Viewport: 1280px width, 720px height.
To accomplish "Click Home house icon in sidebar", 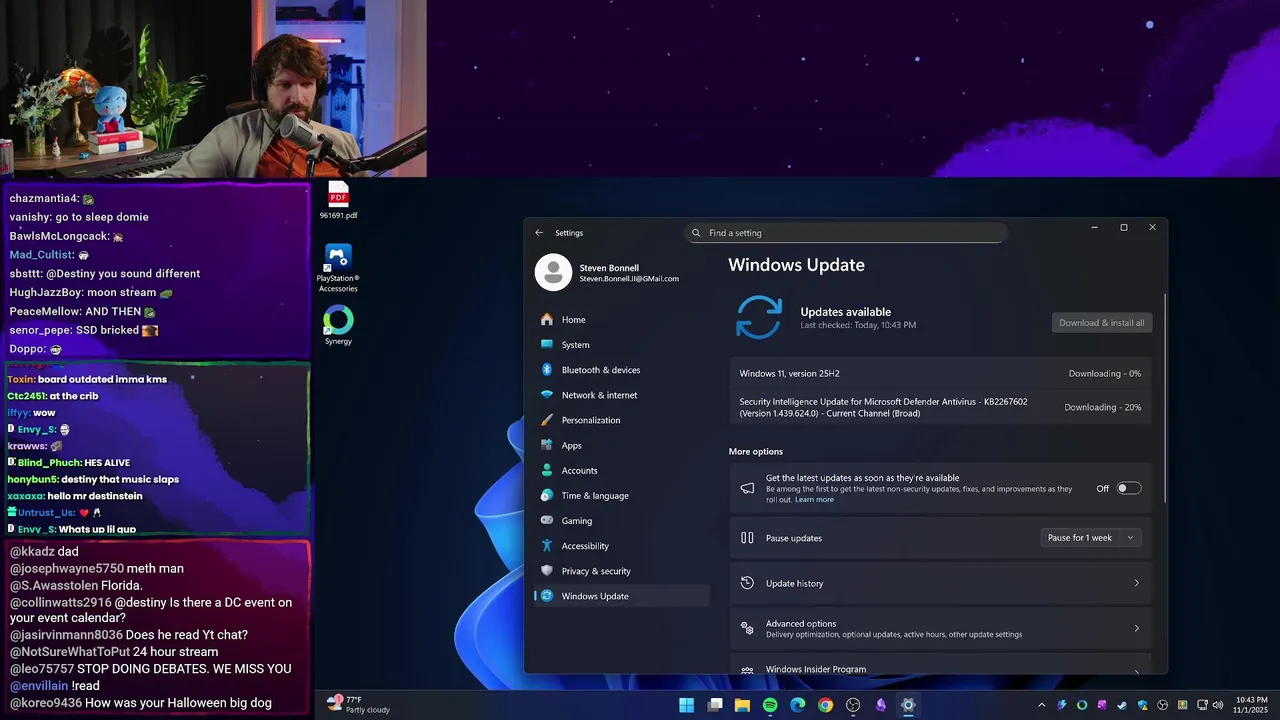I will (547, 320).
